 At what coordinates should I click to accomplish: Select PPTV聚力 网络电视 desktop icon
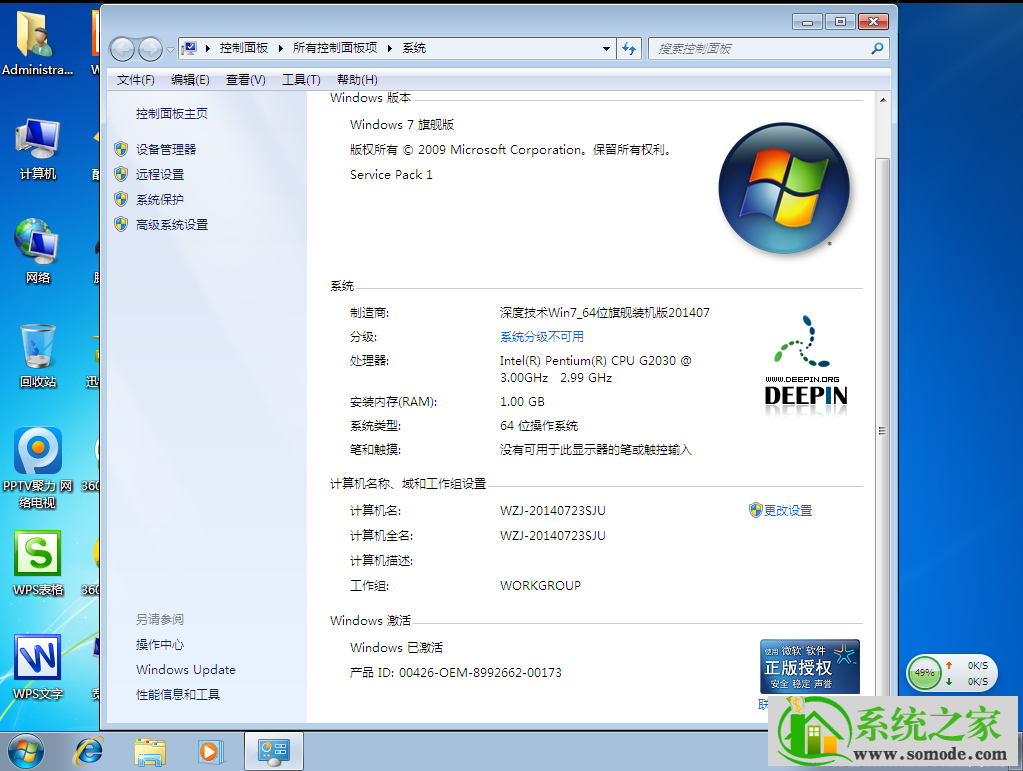coord(37,468)
